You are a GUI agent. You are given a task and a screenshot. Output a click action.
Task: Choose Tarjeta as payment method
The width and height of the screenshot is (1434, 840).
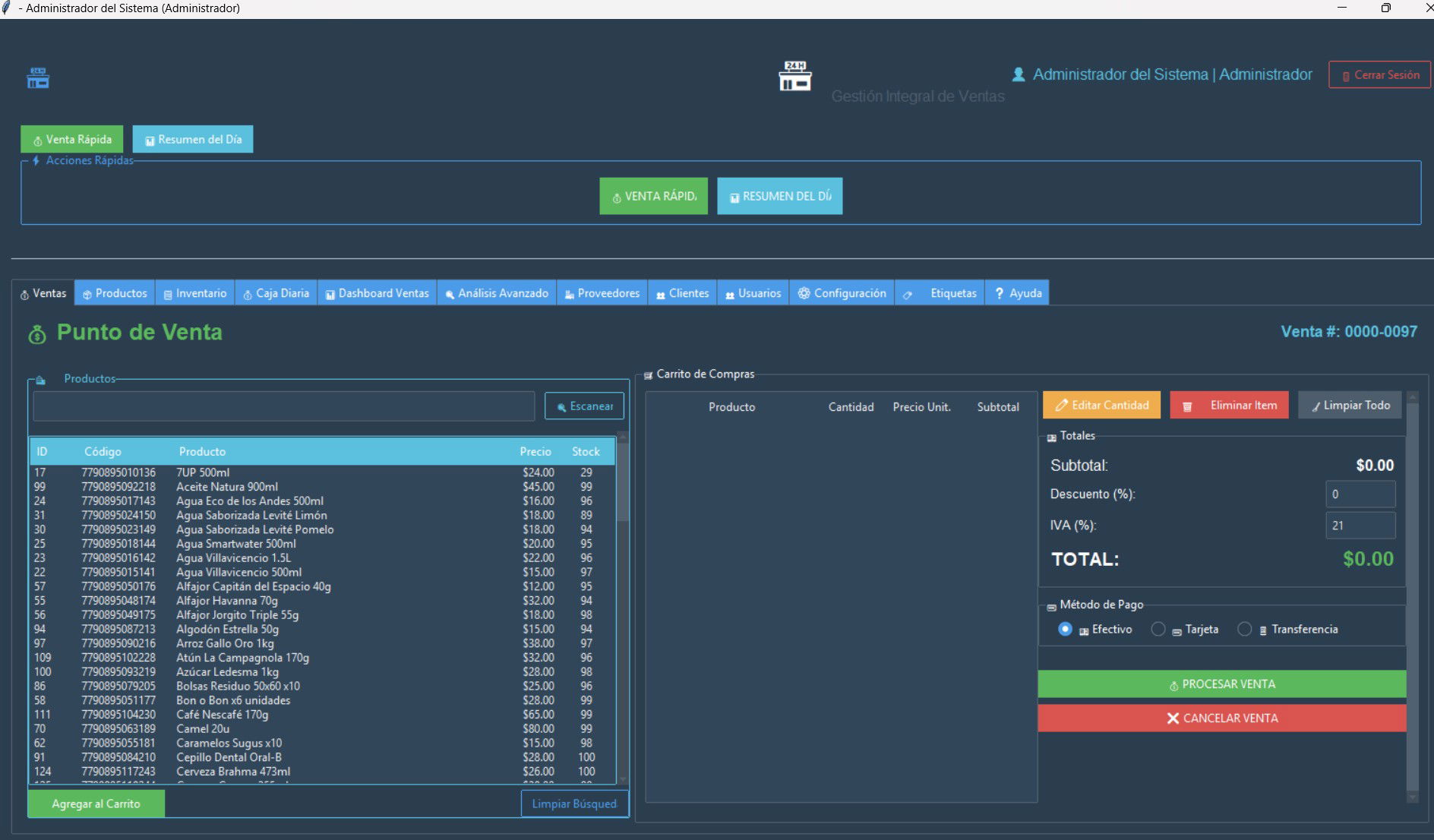pos(1158,629)
